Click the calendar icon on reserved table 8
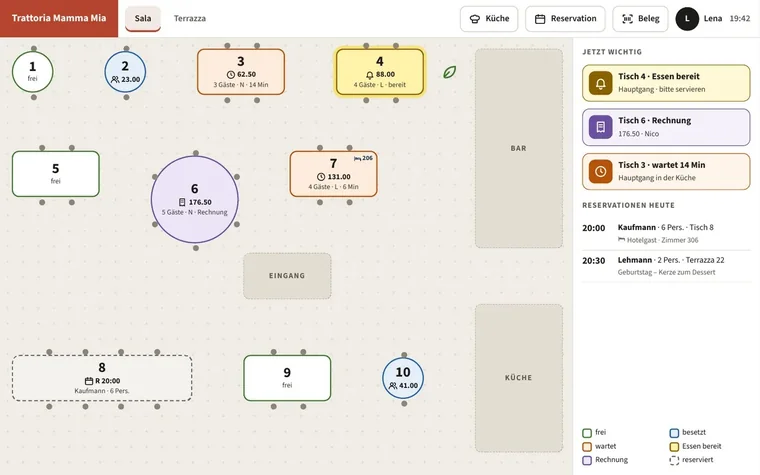The height and width of the screenshot is (475, 760). pos(89,381)
